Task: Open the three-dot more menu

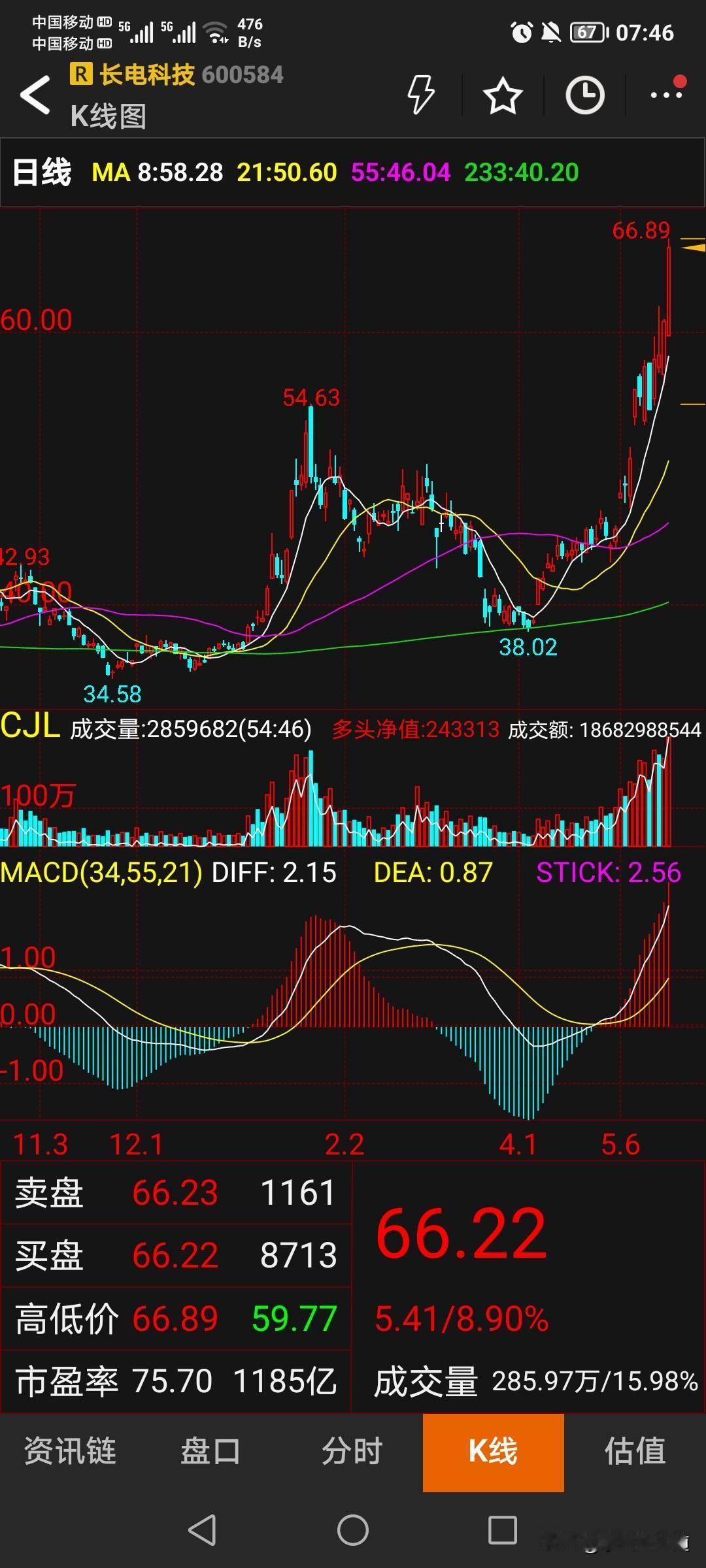Action: pyautogui.click(x=667, y=95)
